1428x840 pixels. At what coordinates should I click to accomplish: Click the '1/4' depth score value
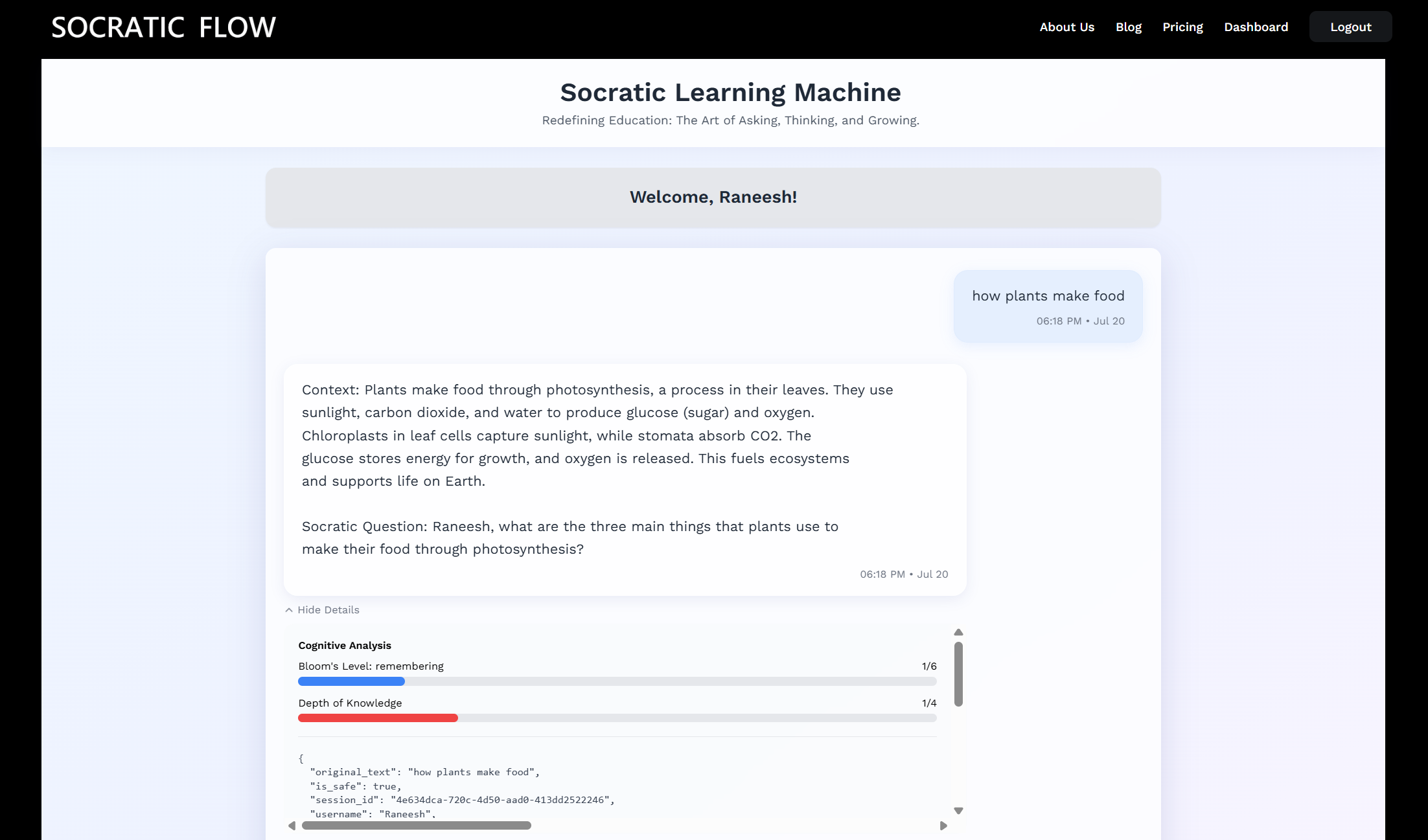point(929,703)
